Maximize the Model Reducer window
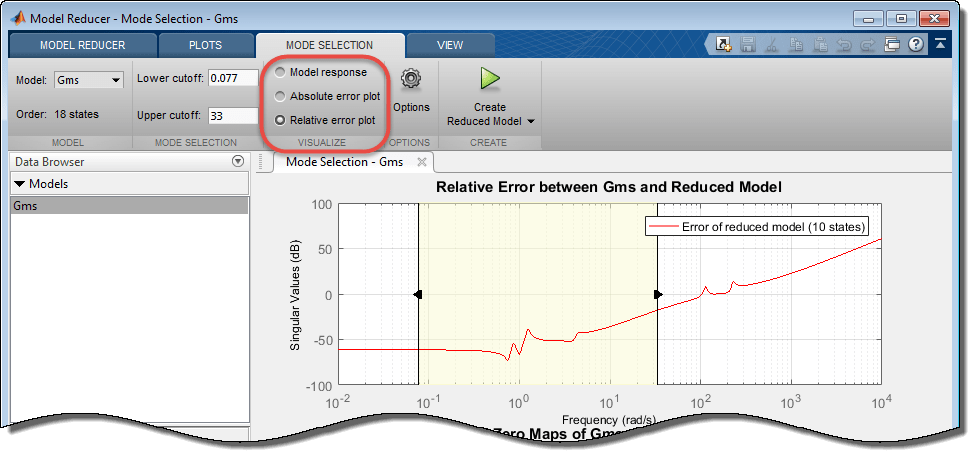The height and width of the screenshot is (458, 975). click(x=903, y=19)
